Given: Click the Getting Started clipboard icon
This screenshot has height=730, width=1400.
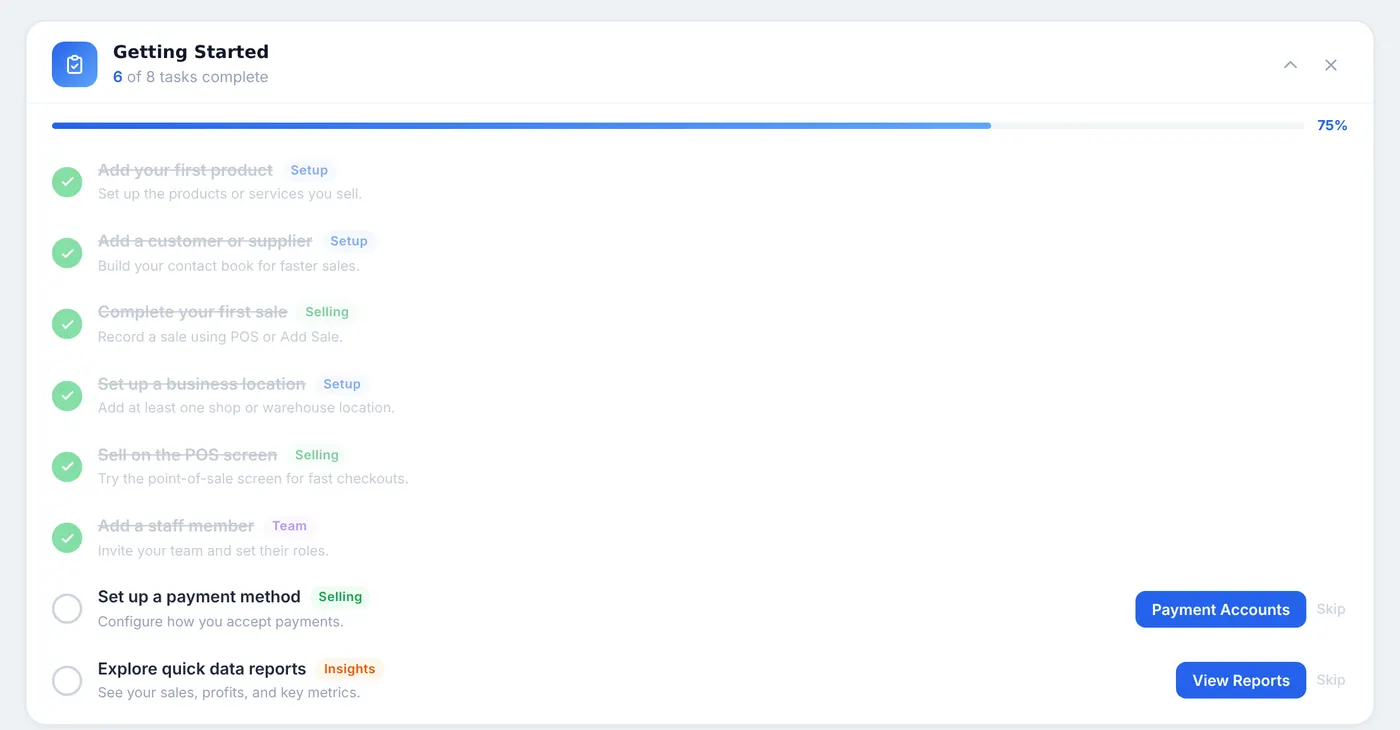Looking at the screenshot, I should coord(74,64).
